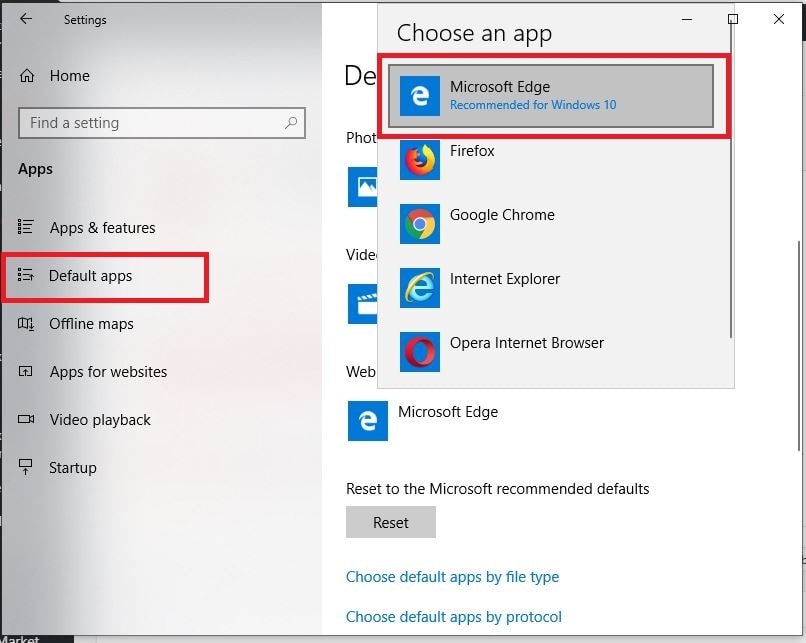Screen dimensions: 806x643
Task: Click the Photos app icon under photo viewer
Action: click(x=362, y=187)
